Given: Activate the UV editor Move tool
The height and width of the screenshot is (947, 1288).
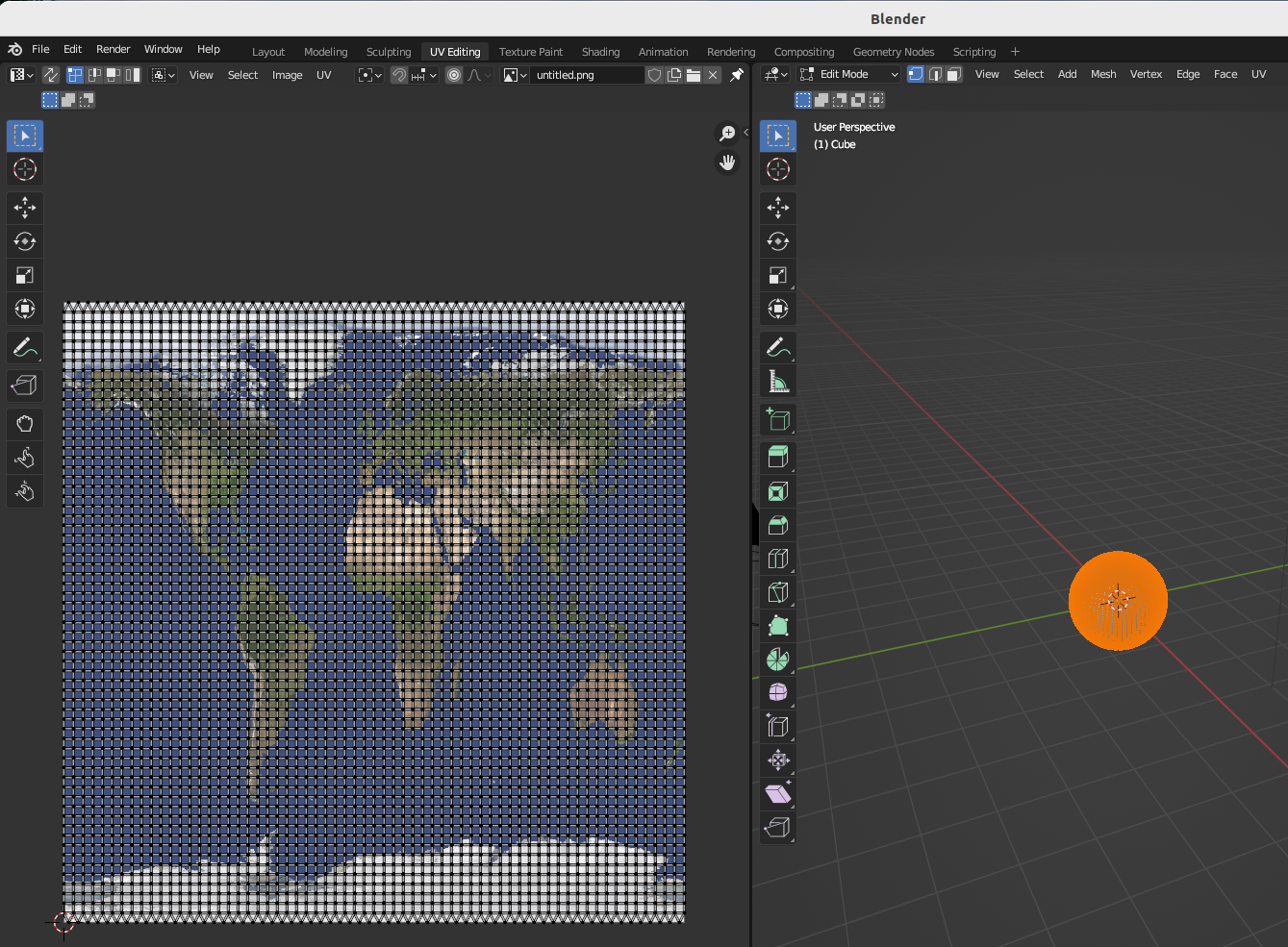Looking at the screenshot, I should coord(25,208).
